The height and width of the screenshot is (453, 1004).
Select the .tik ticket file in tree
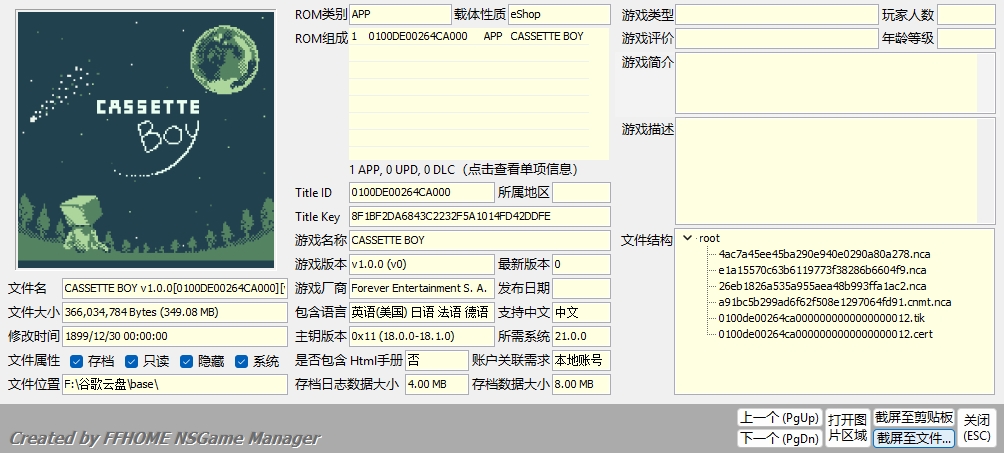pyautogui.click(x=808, y=318)
